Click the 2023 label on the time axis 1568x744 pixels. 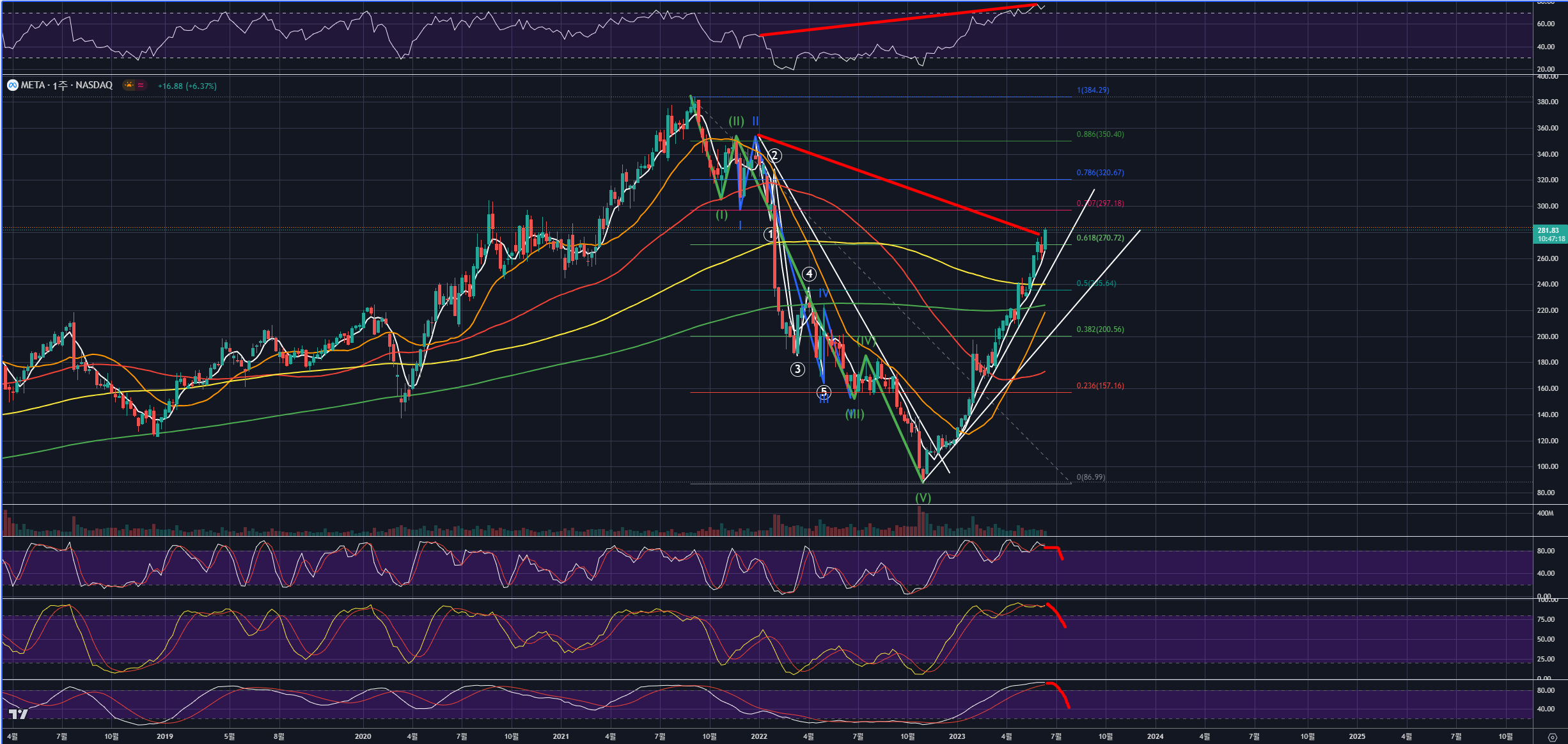(x=957, y=736)
